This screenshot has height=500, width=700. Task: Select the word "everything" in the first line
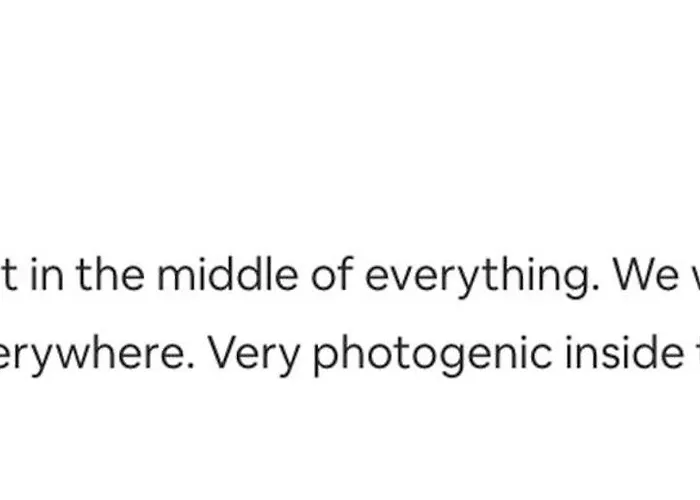479,277
